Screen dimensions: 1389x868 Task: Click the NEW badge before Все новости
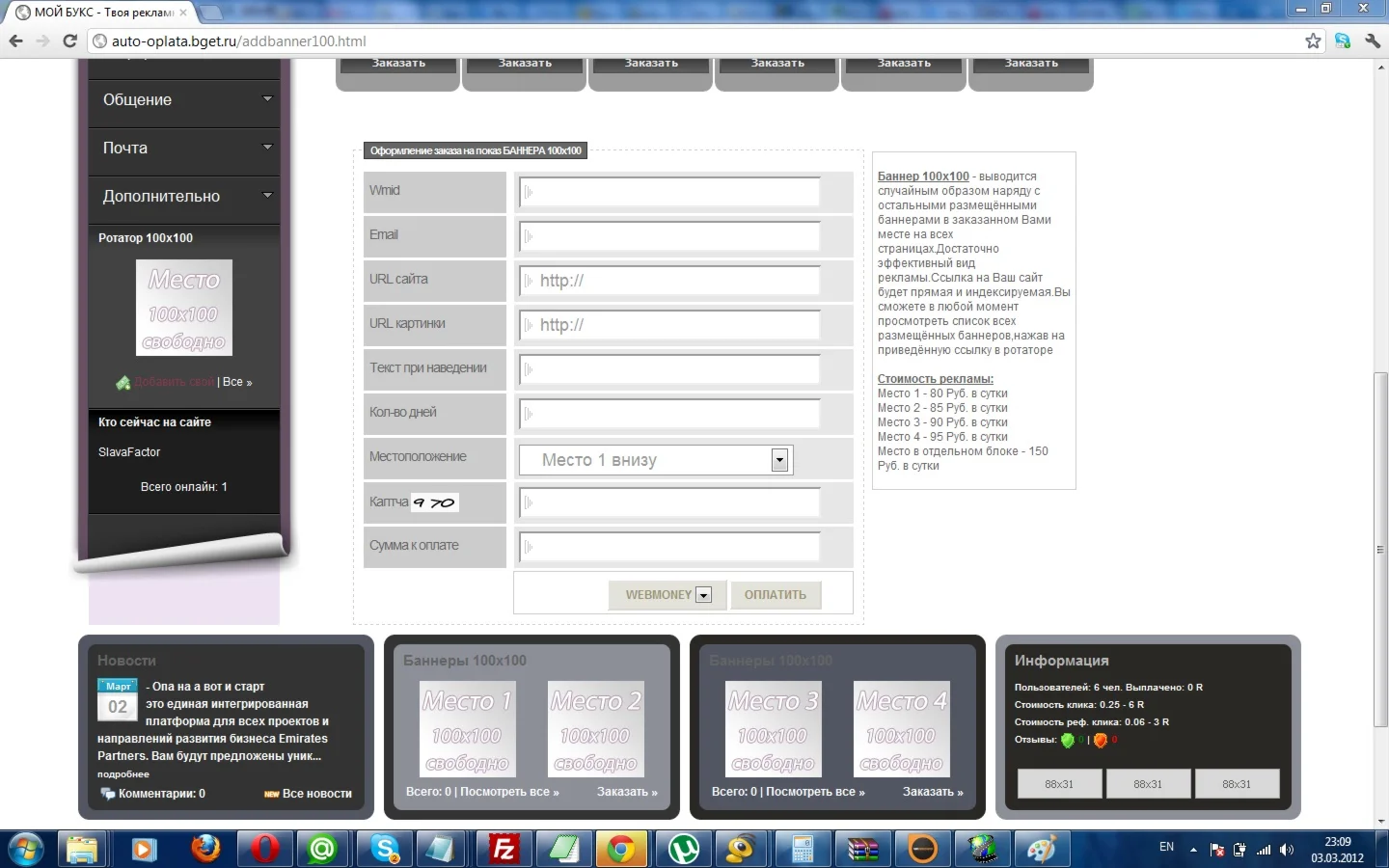coord(272,795)
